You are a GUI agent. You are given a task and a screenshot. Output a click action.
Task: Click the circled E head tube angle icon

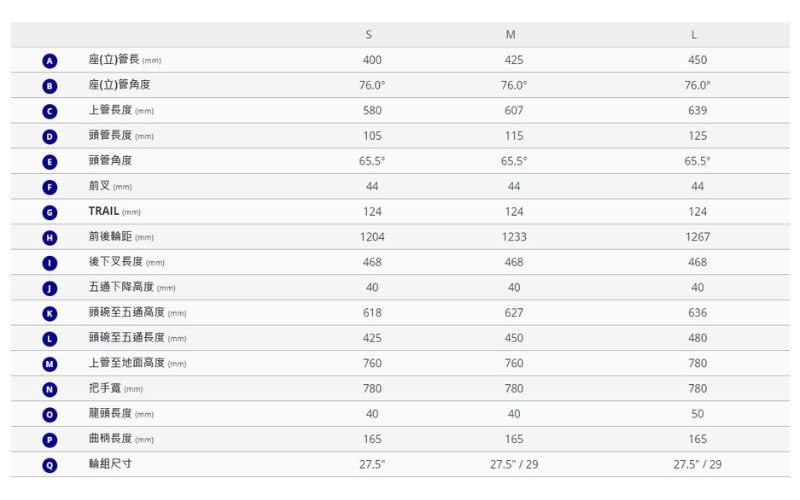(49, 162)
